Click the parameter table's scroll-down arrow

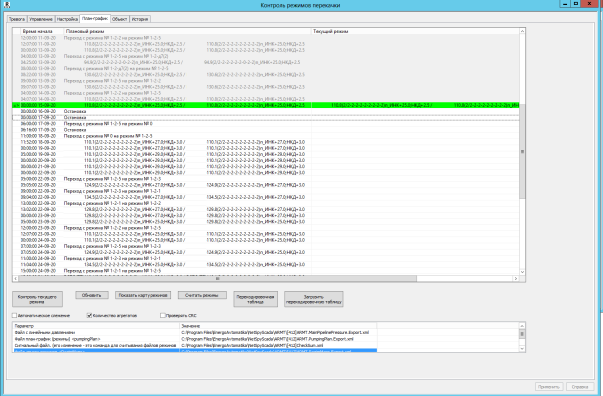522,349
